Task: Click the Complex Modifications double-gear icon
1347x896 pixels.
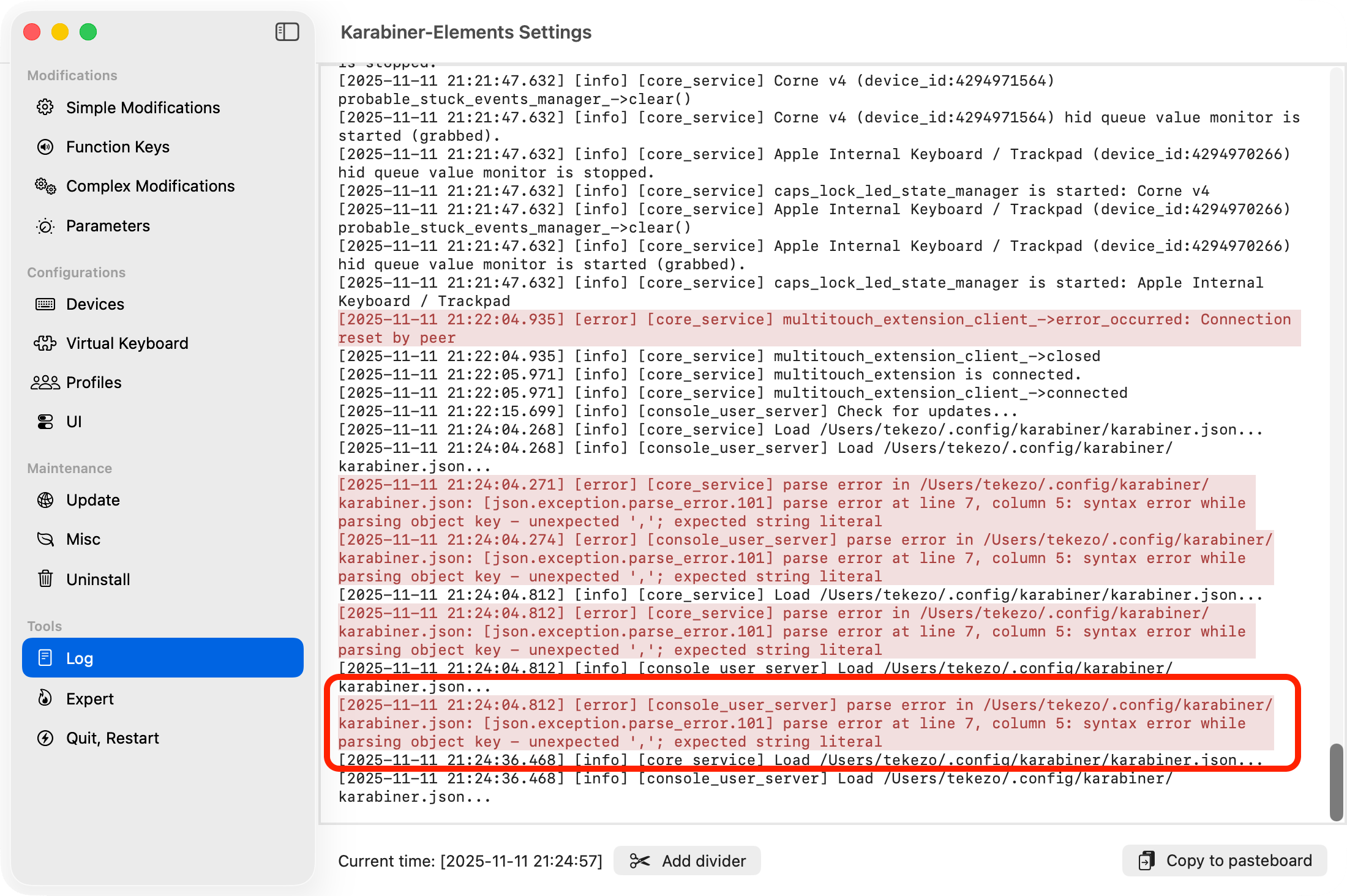Action: click(x=45, y=186)
